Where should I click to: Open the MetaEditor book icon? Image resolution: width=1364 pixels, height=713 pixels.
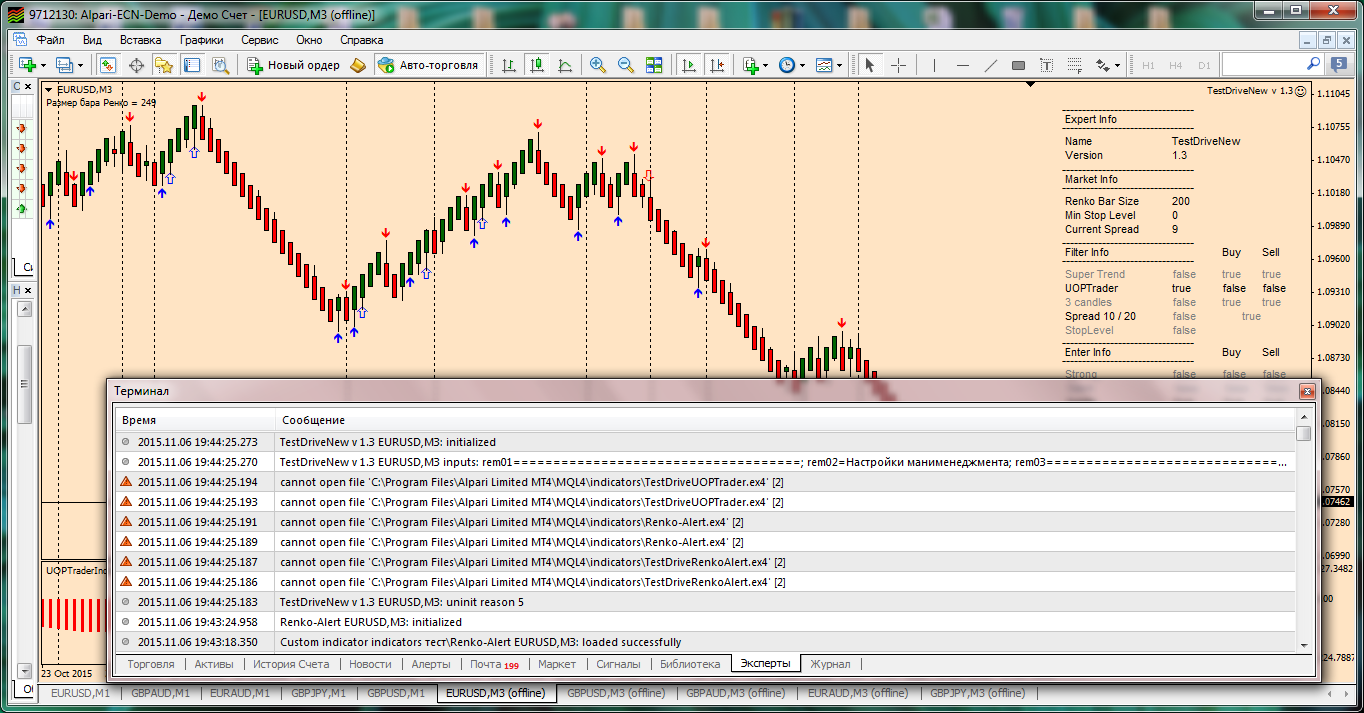coord(359,65)
